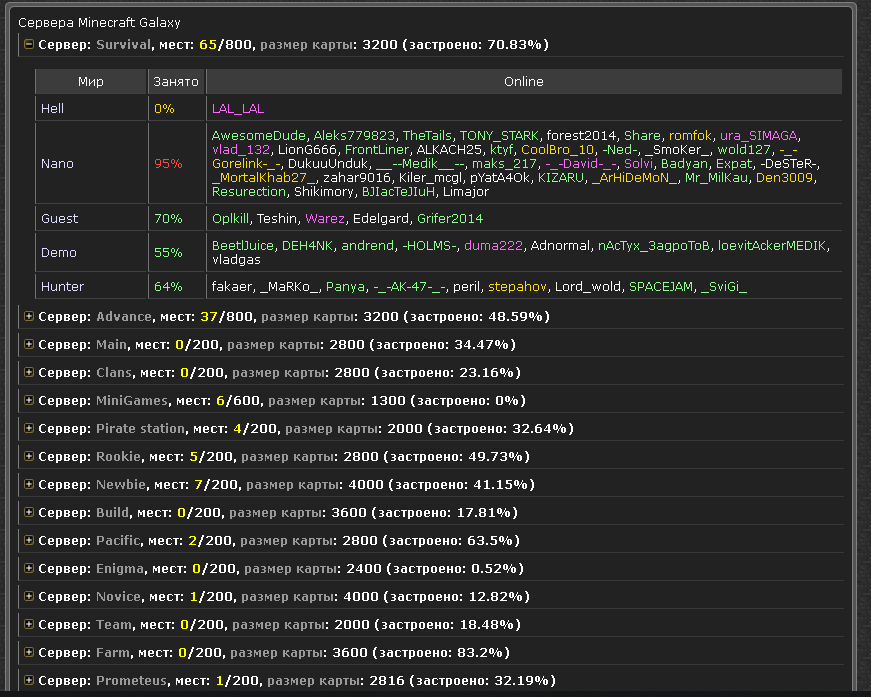
Task: Click the plus icon next to Build server
Action: pos(29,513)
